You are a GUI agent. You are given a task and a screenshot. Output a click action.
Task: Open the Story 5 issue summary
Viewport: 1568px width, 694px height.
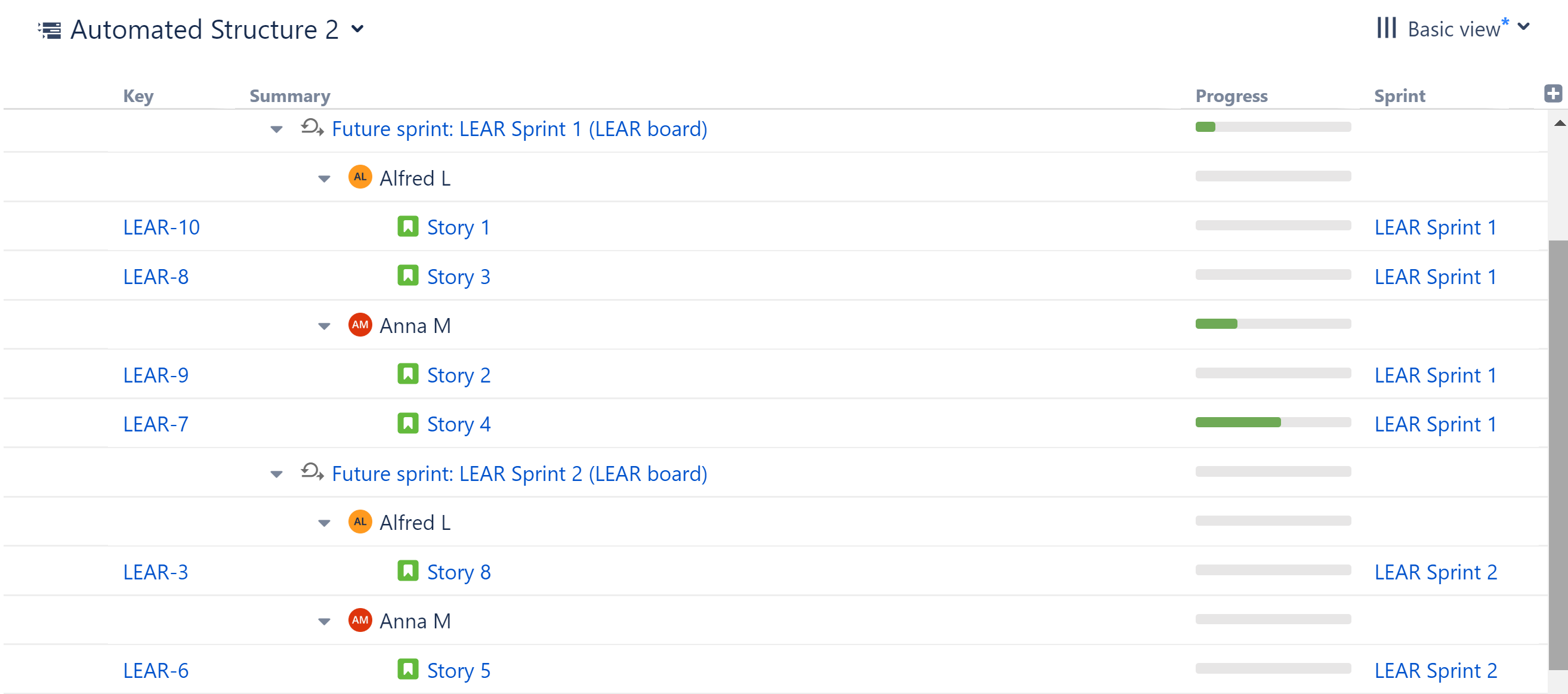[459, 670]
